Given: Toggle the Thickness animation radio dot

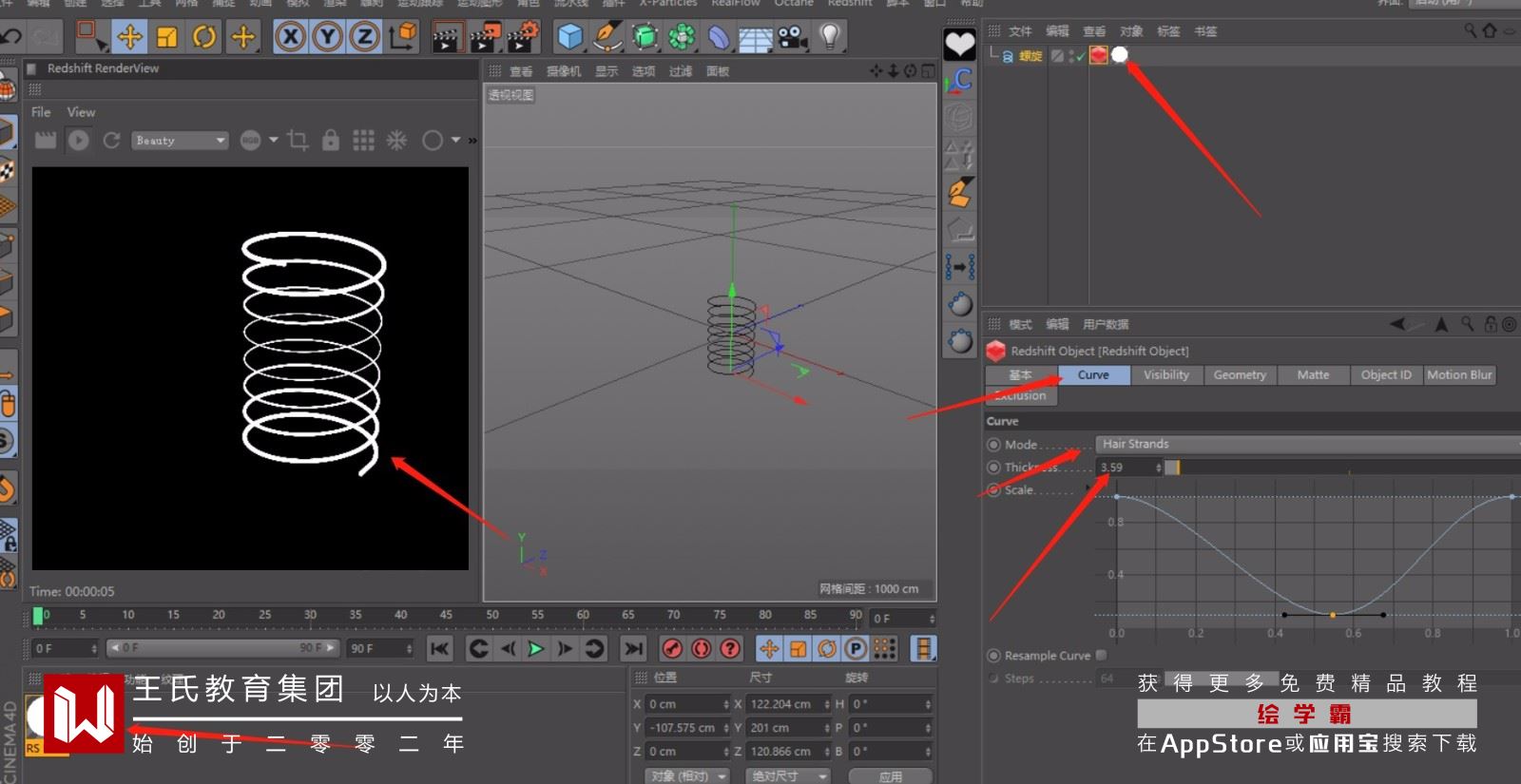Looking at the screenshot, I should coord(993,468).
